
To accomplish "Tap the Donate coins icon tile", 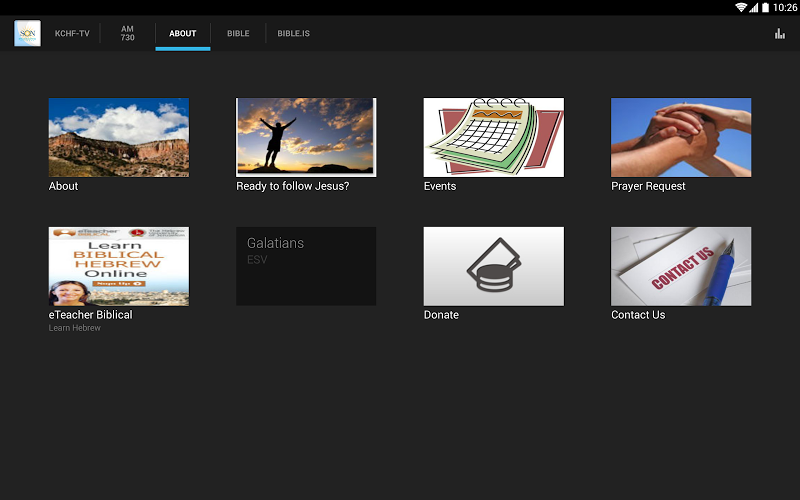I will [x=494, y=266].
